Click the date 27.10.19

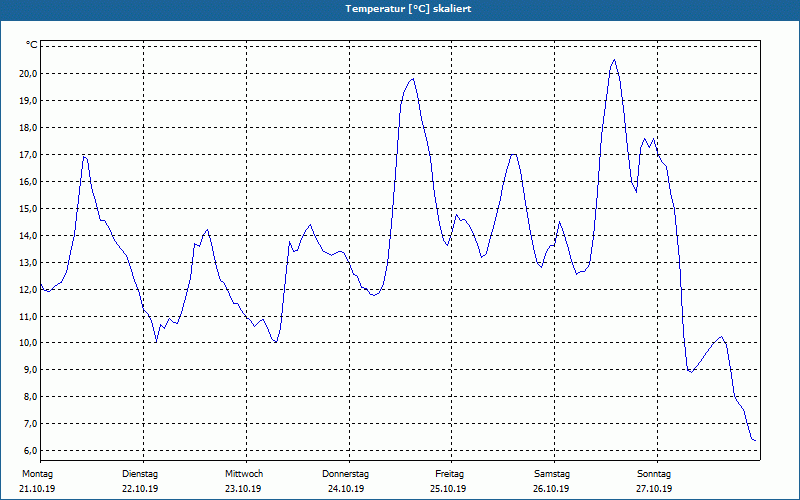point(654,489)
